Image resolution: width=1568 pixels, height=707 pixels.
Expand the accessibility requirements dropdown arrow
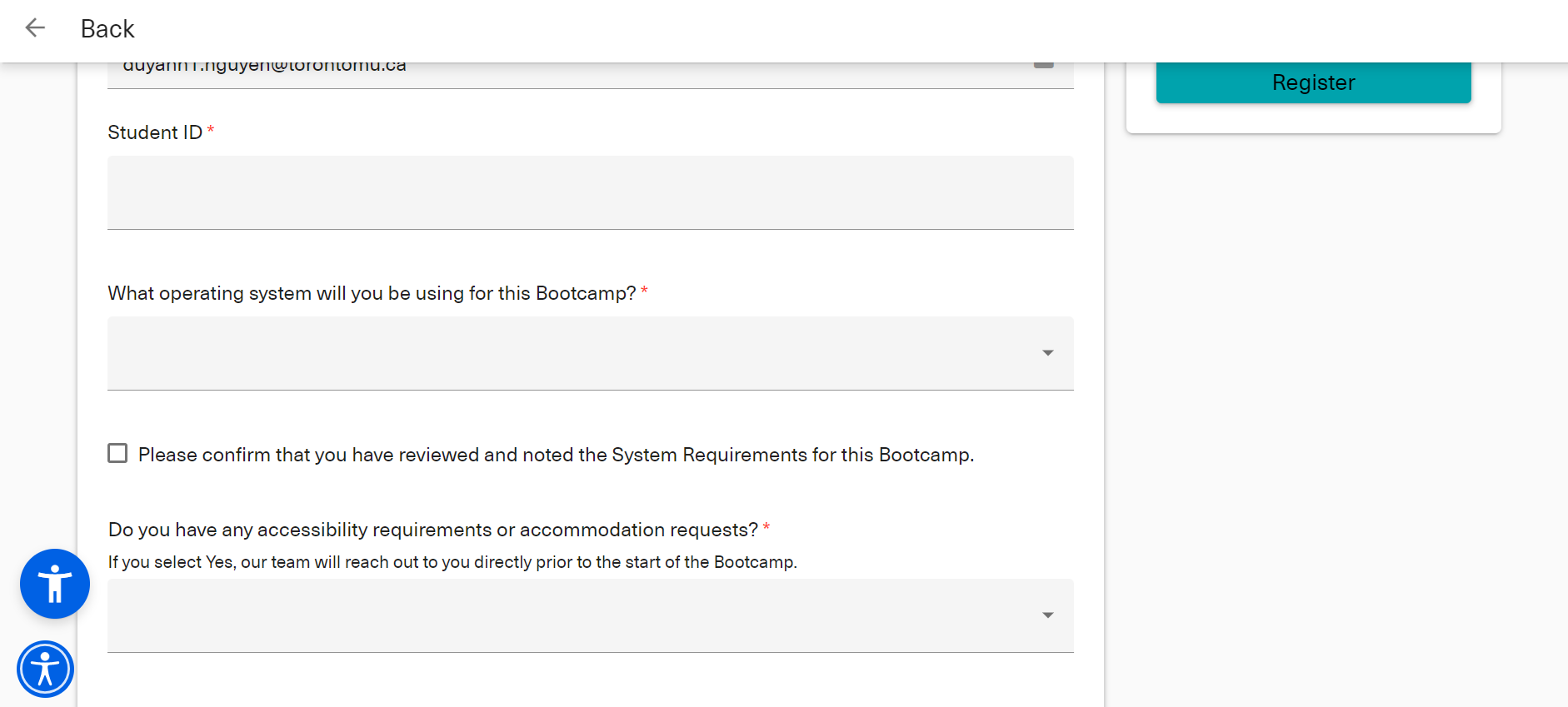pyautogui.click(x=1047, y=615)
